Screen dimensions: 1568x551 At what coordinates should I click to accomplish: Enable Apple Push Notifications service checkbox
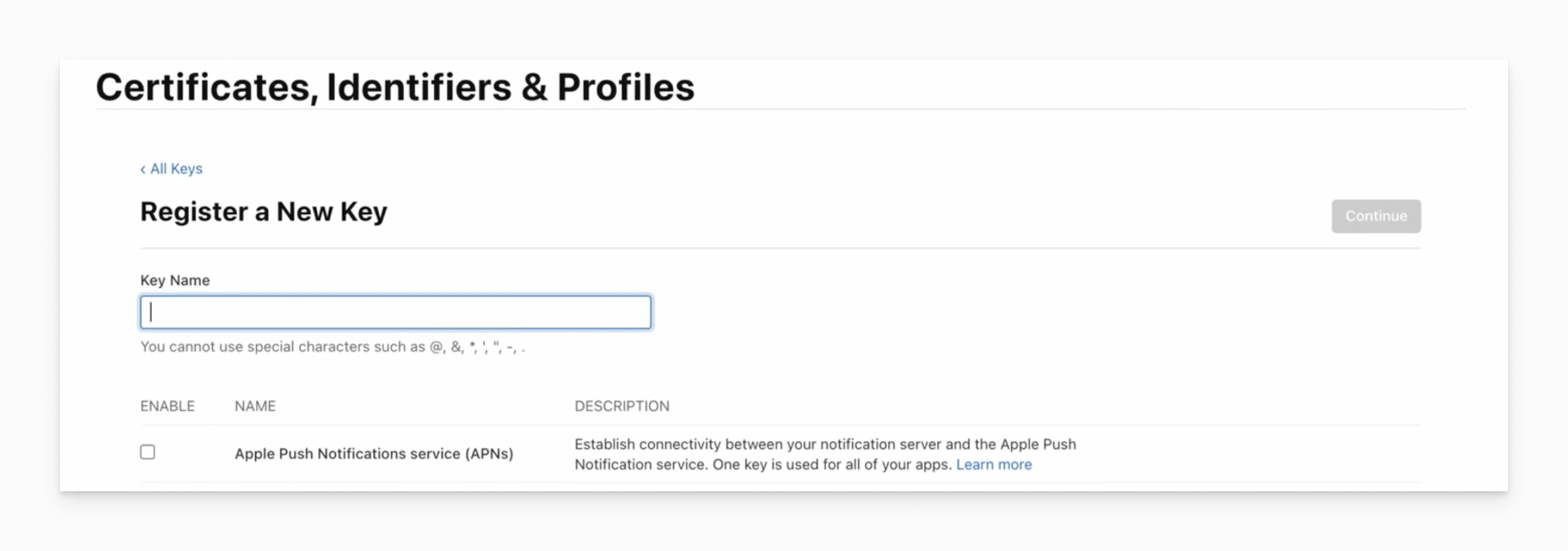pyautogui.click(x=147, y=452)
